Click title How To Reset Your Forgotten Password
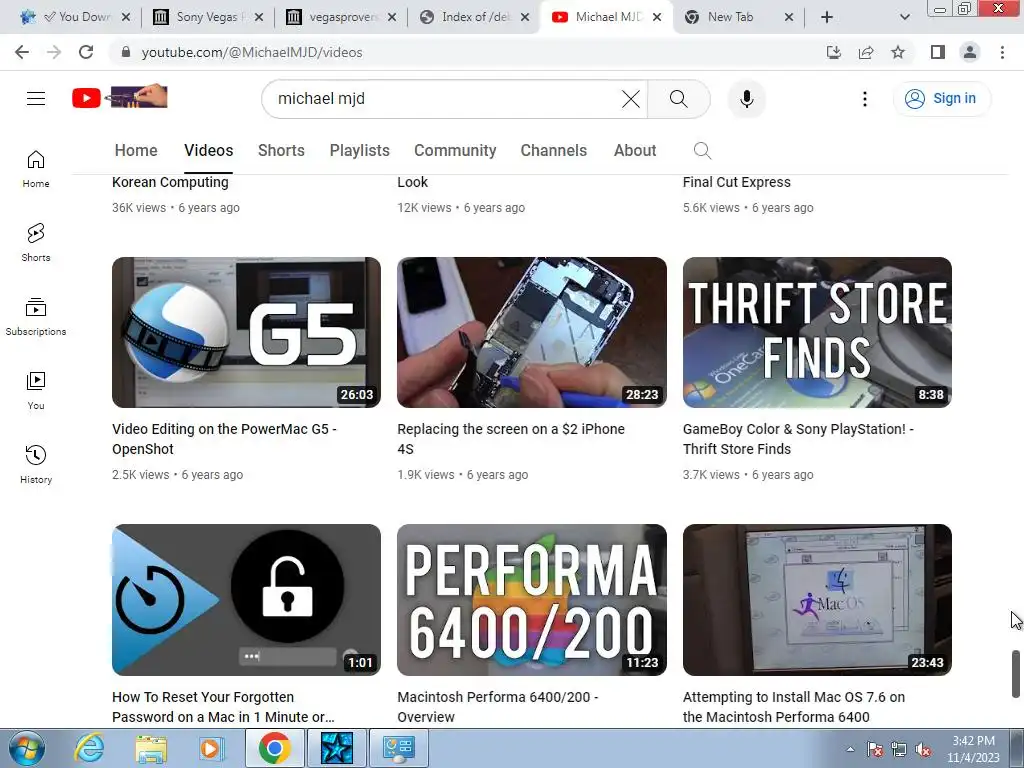 pos(223,707)
